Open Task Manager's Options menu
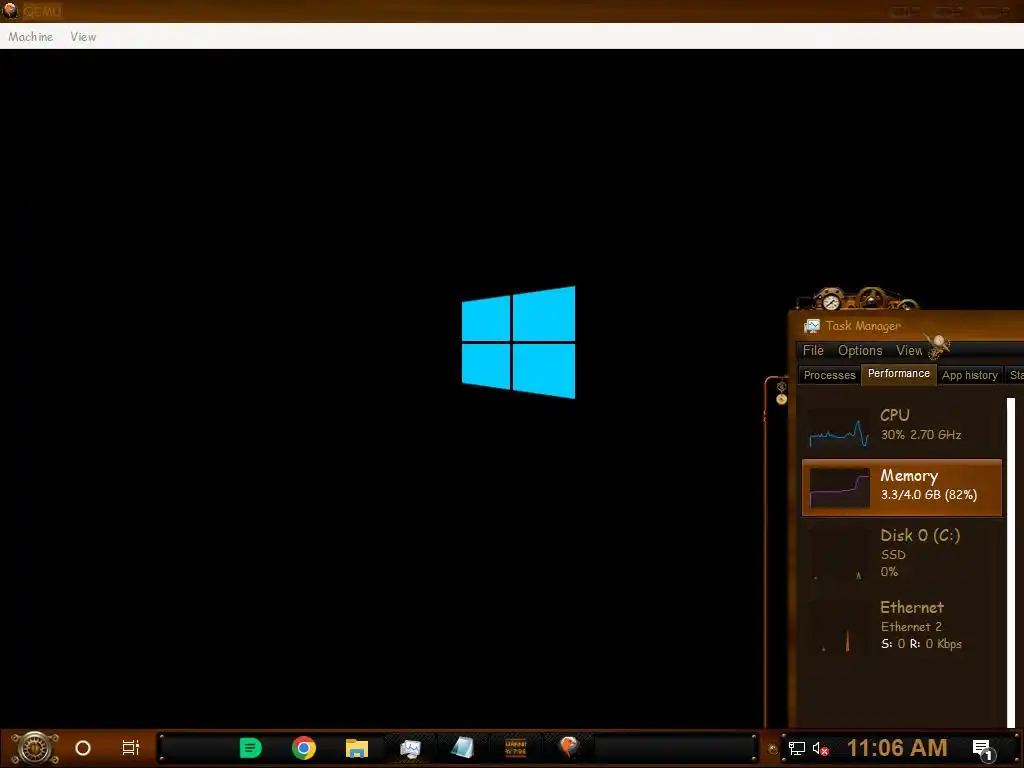Image resolution: width=1024 pixels, height=768 pixels. [x=860, y=351]
